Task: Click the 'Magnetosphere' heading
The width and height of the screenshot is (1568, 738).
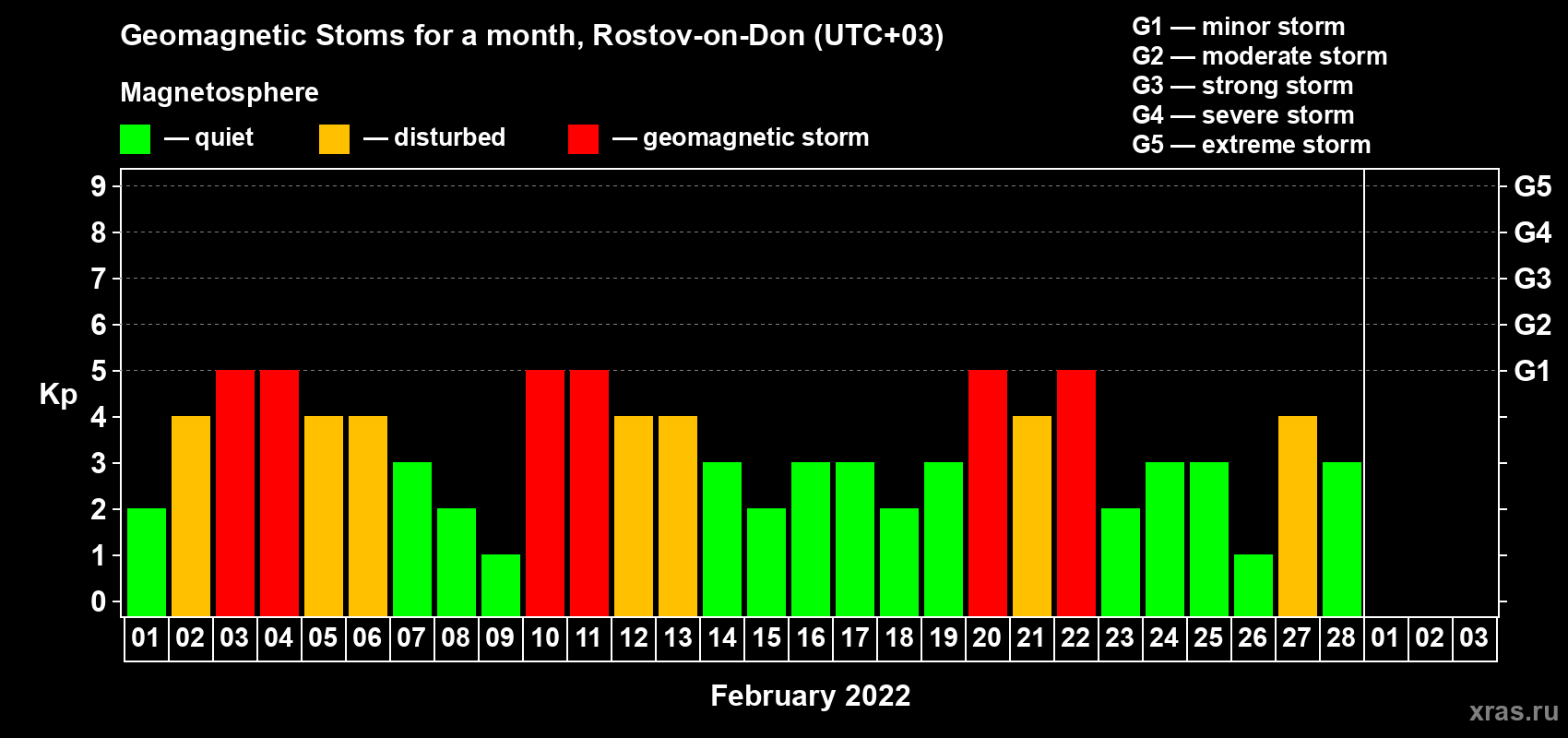Action: 220,92
